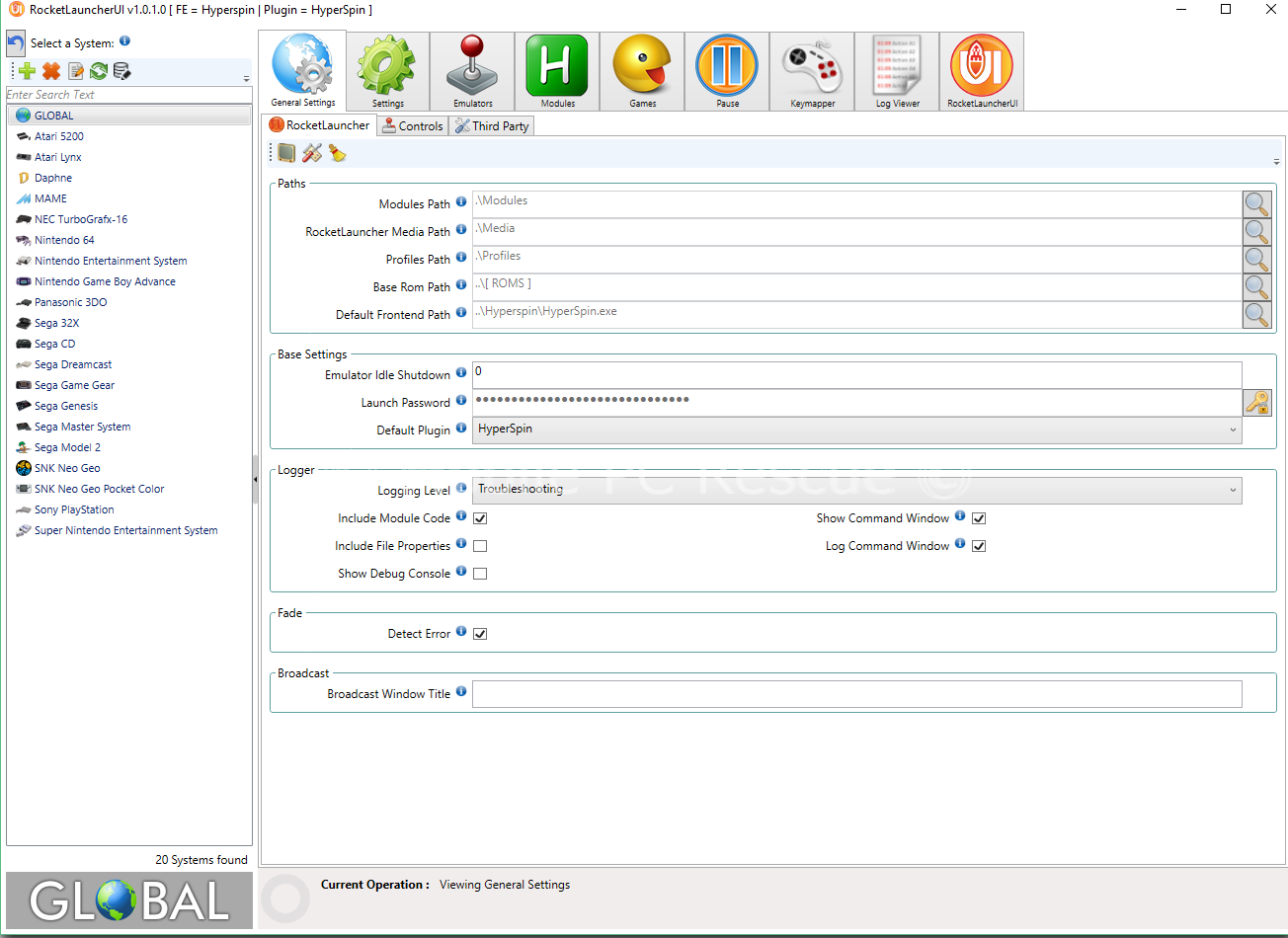Click the green refresh systems icon

[x=99, y=71]
